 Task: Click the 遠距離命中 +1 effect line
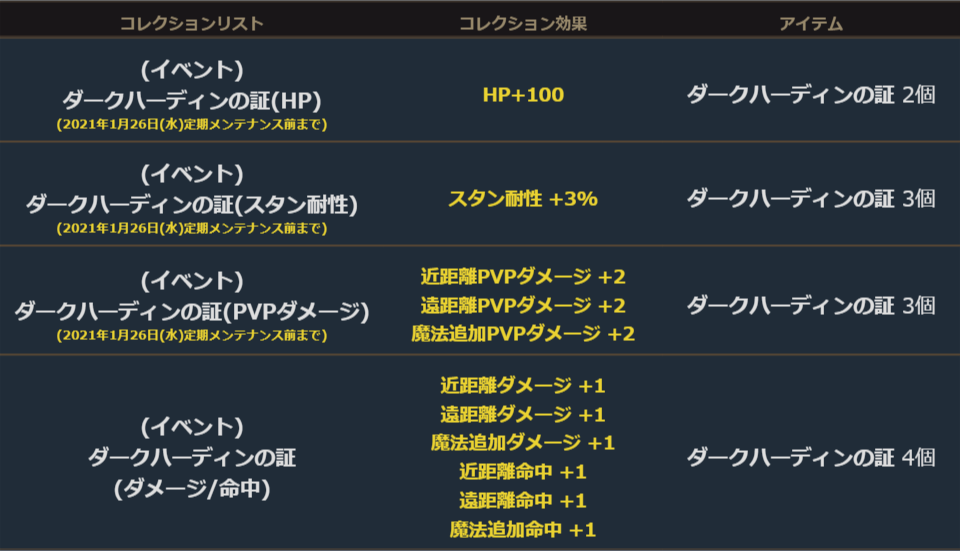click(x=523, y=500)
